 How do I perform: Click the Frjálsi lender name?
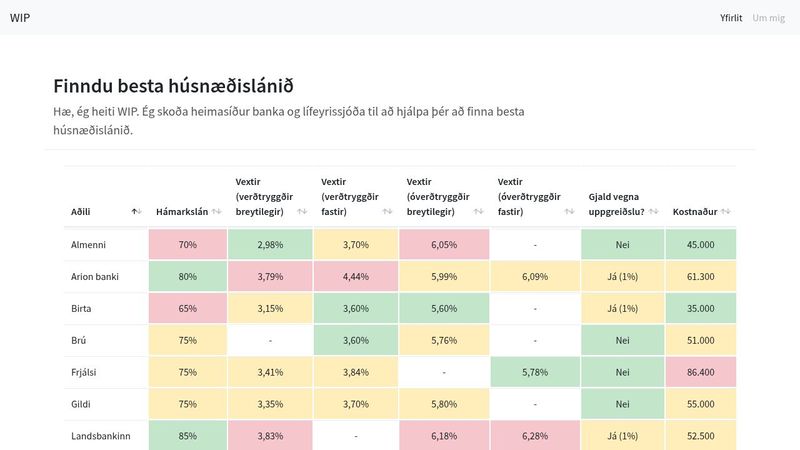tap(88, 372)
